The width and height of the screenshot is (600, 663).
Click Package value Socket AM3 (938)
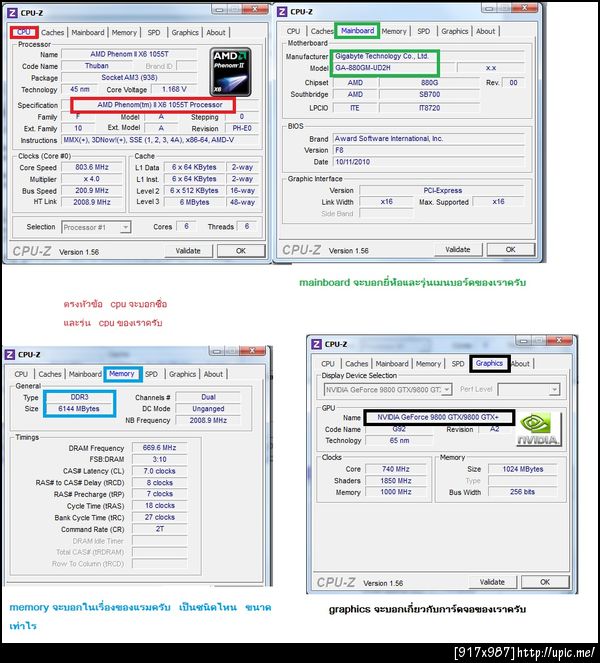click(129, 78)
